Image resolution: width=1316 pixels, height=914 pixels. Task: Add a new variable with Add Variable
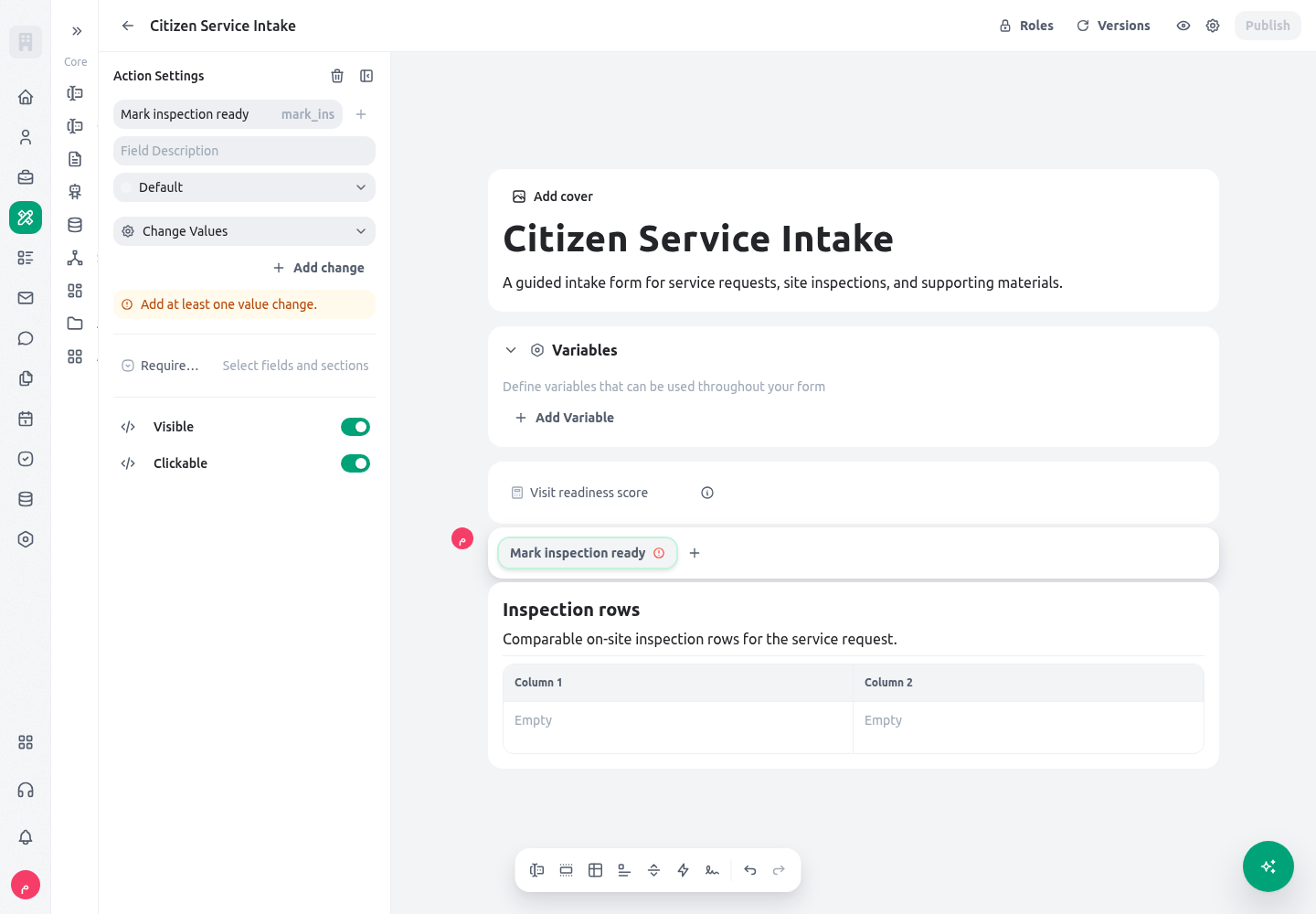pyautogui.click(x=565, y=418)
